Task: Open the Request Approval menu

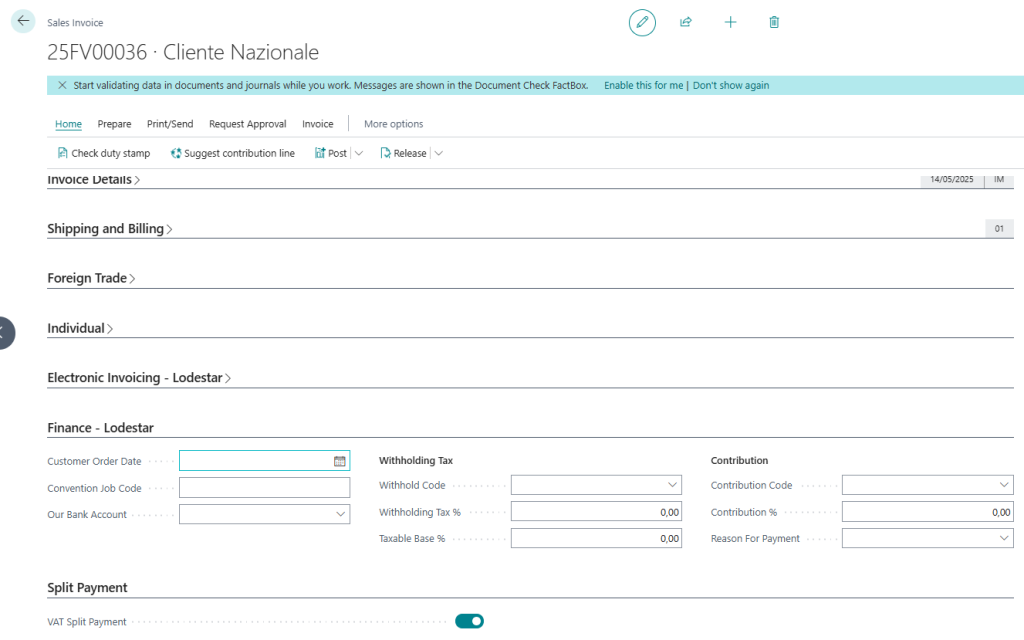Action: pyautogui.click(x=247, y=124)
